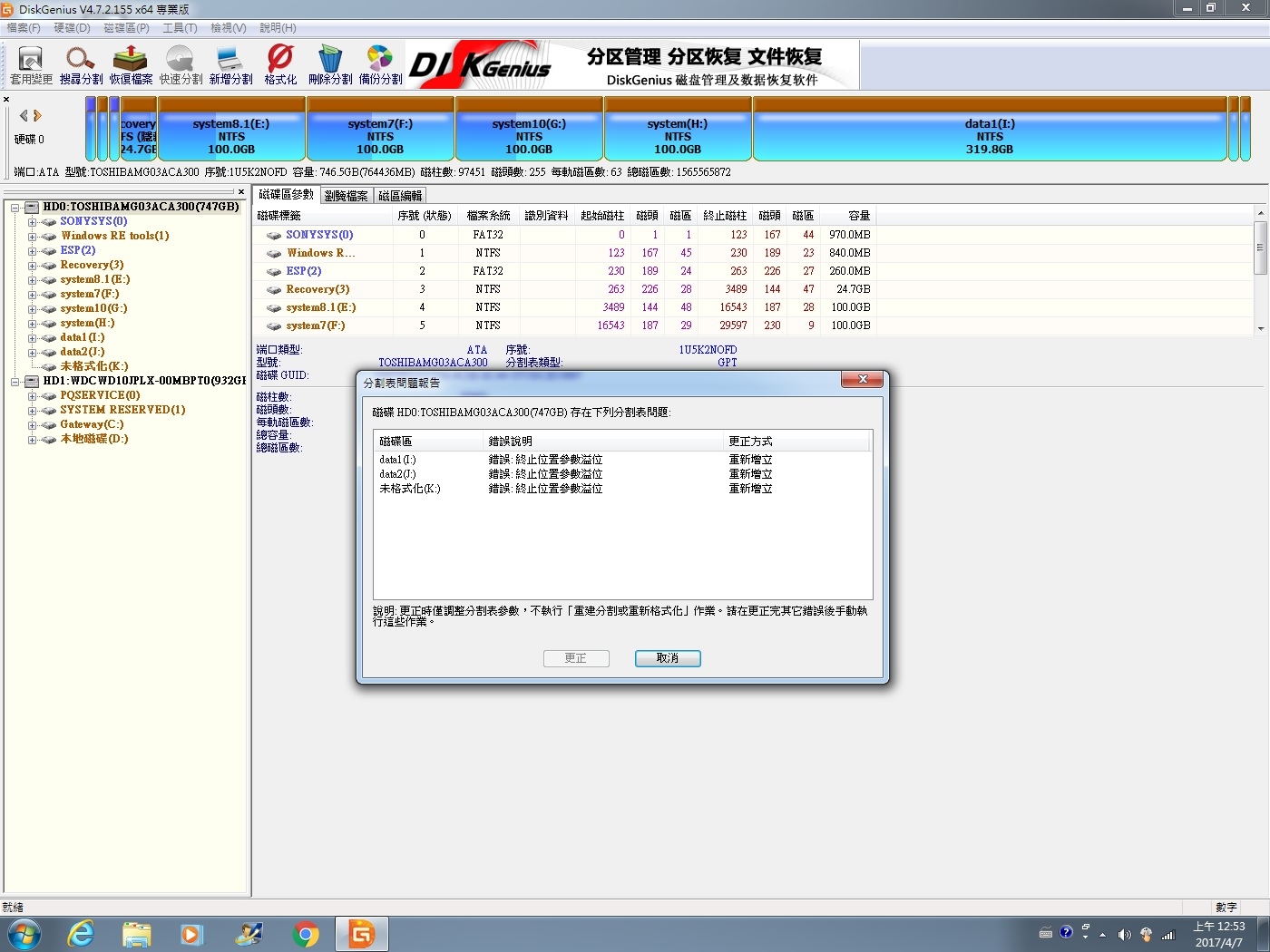Click the system10(G:) partition block
Viewport: 1270px width, 952px height.
(x=529, y=129)
